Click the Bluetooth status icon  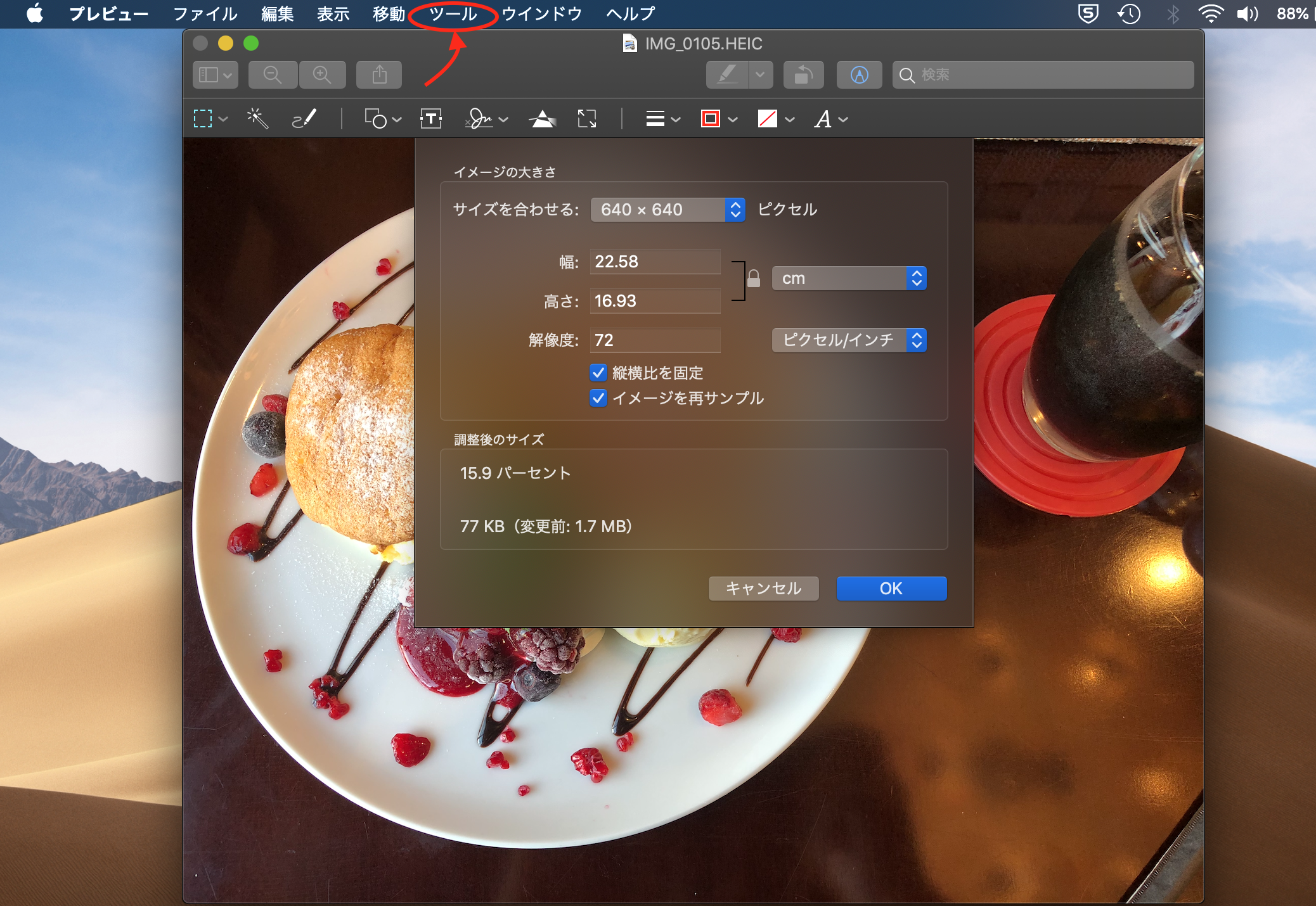coord(1173,13)
